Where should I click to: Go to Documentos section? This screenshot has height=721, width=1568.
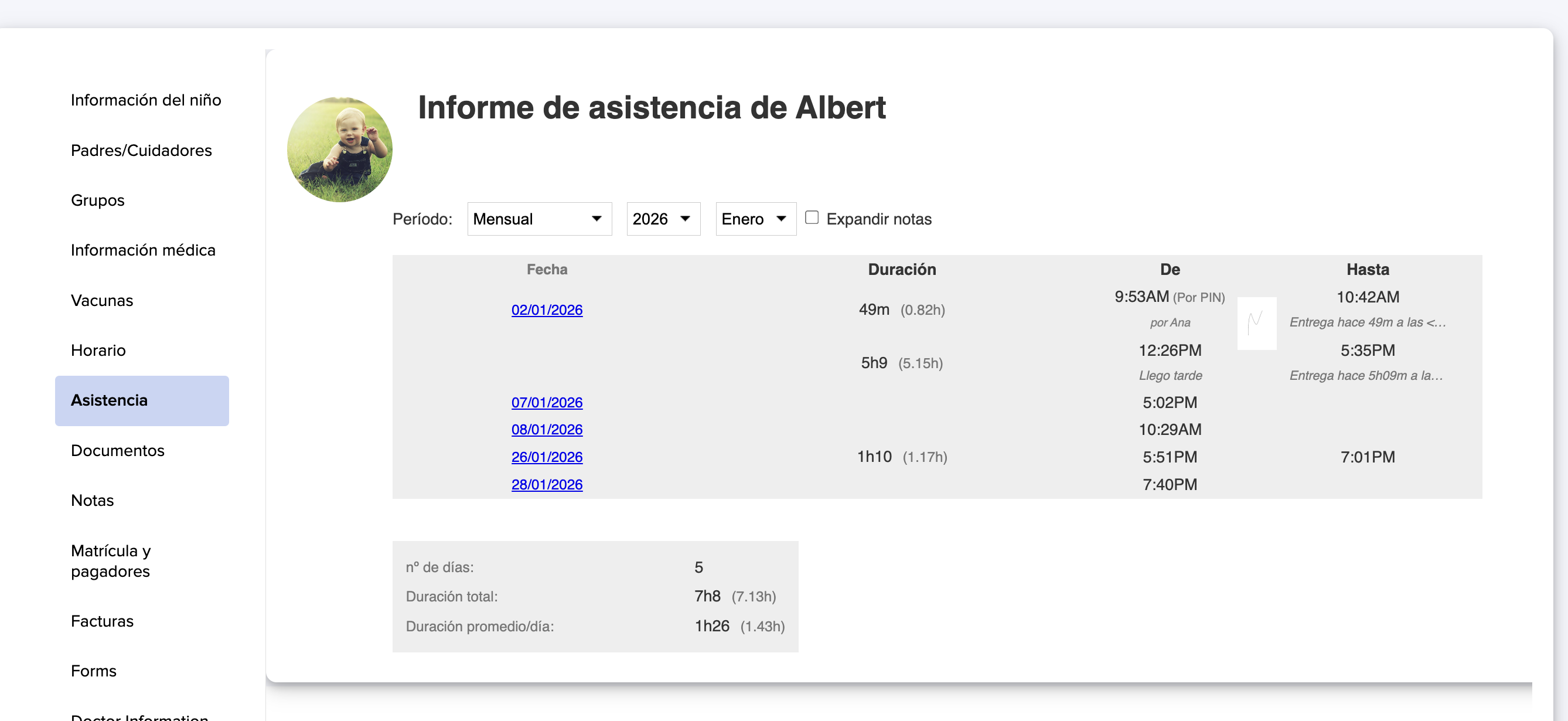pyautogui.click(x=117, y=451)
